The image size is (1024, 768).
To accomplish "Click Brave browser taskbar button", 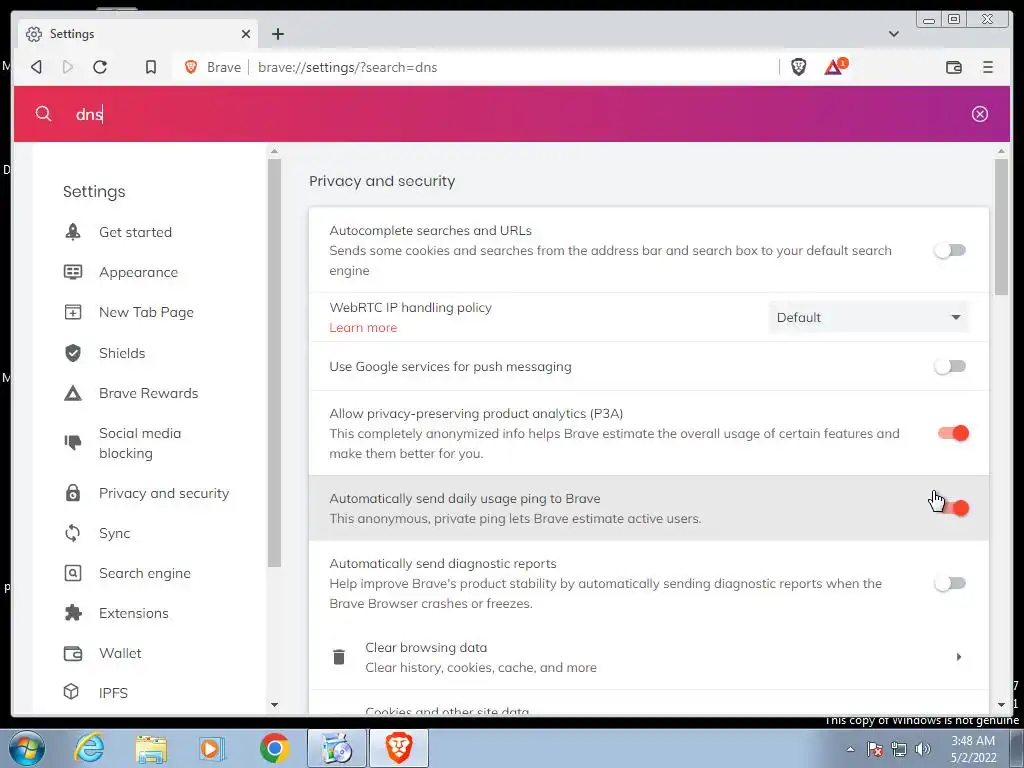I will [399, 748].
